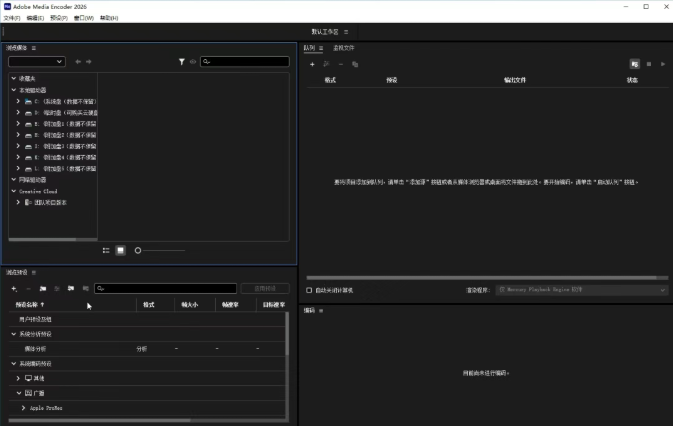Click the thumbnail zoom slider handle
Viewport: 673px width, 426px height.
[138, 251]
